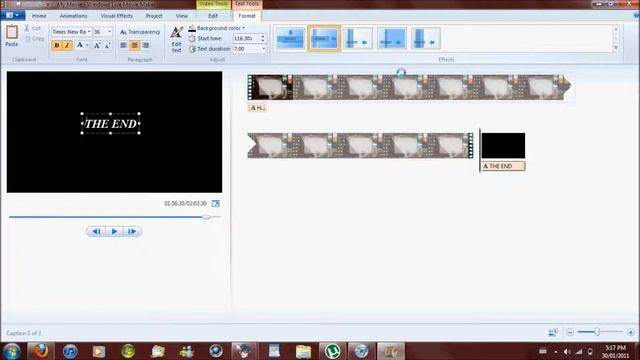Click the Text duration clock icon
The width and height of the screenshot is (640, 360).
tap(192, 49)
